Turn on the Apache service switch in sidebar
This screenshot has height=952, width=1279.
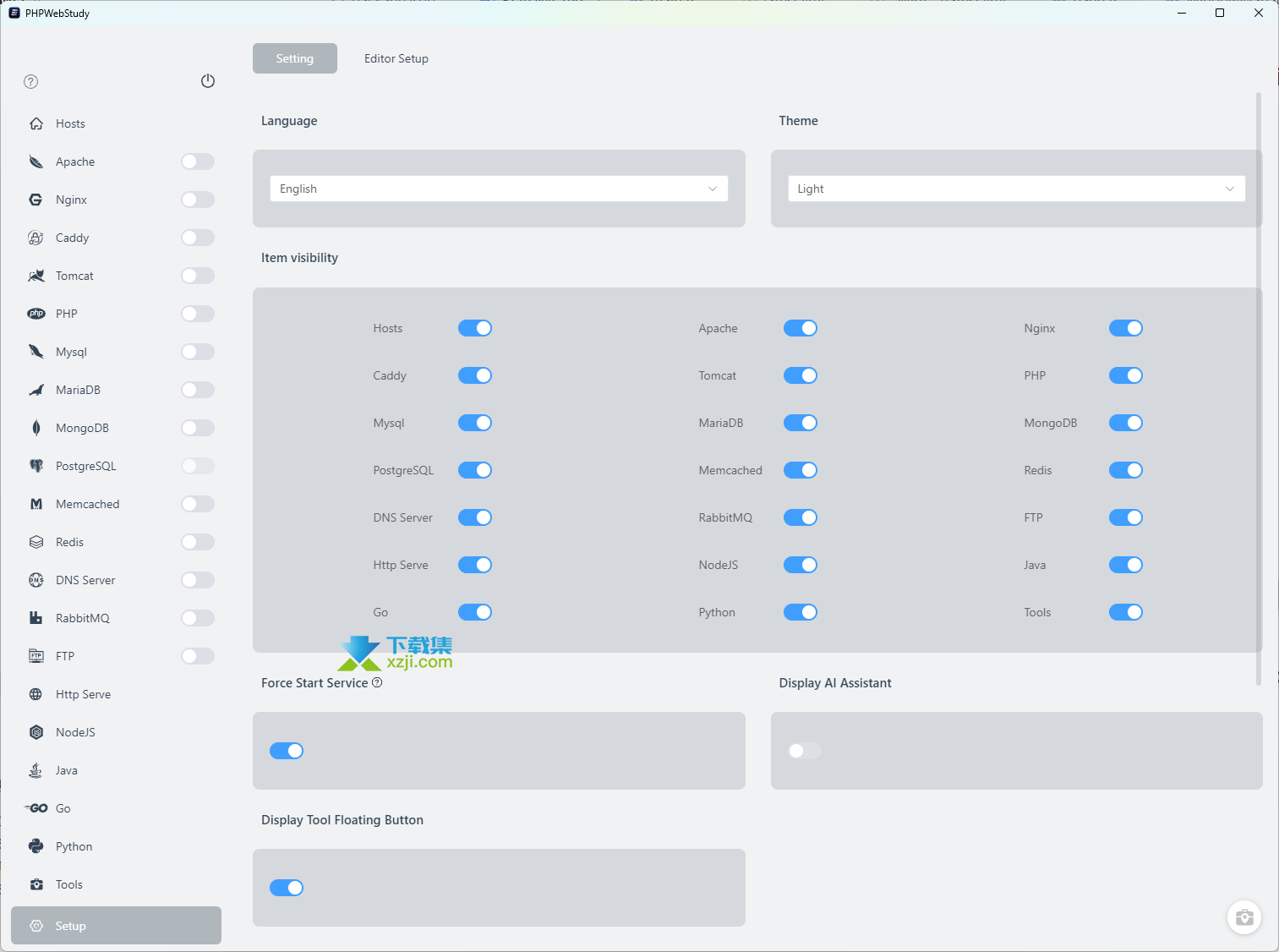pyautogui.click(x=198, y=161)
